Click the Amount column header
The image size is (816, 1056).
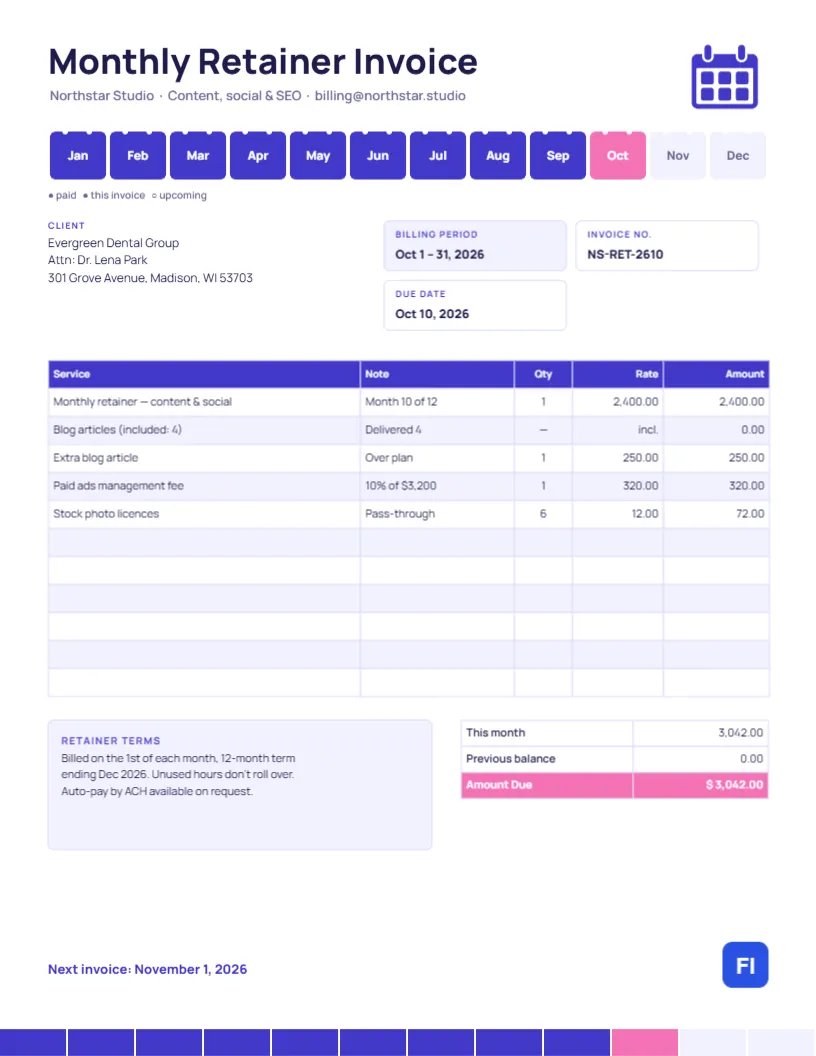click(716, 374)
